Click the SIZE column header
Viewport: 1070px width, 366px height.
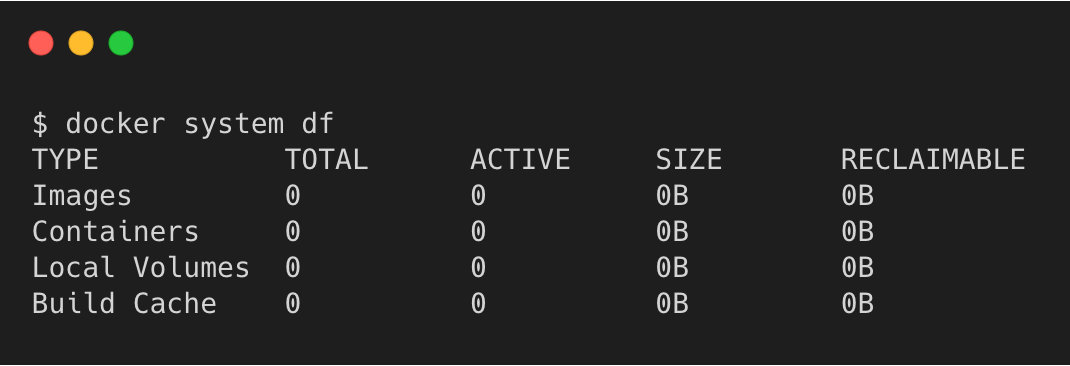click(689, 160)
